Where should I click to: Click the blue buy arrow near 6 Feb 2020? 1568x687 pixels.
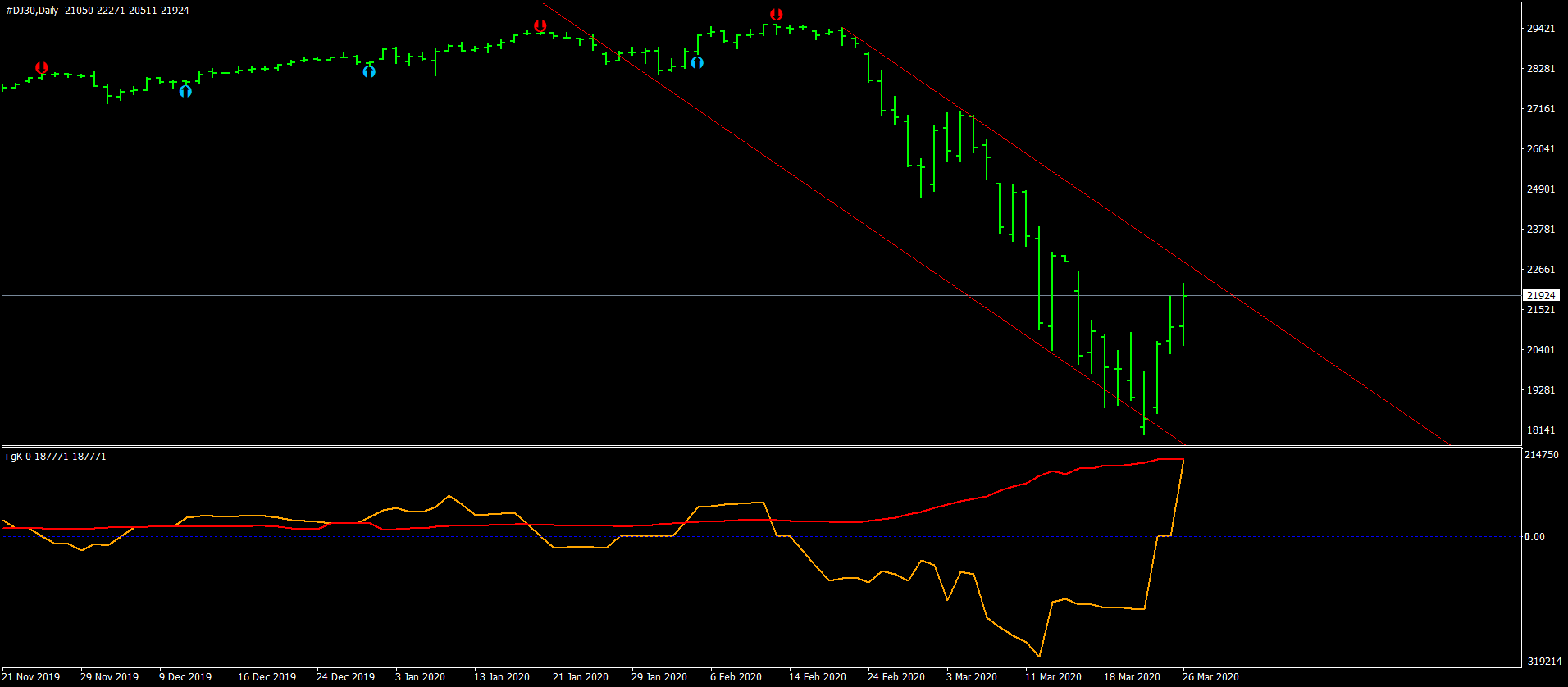click(696, 62)
